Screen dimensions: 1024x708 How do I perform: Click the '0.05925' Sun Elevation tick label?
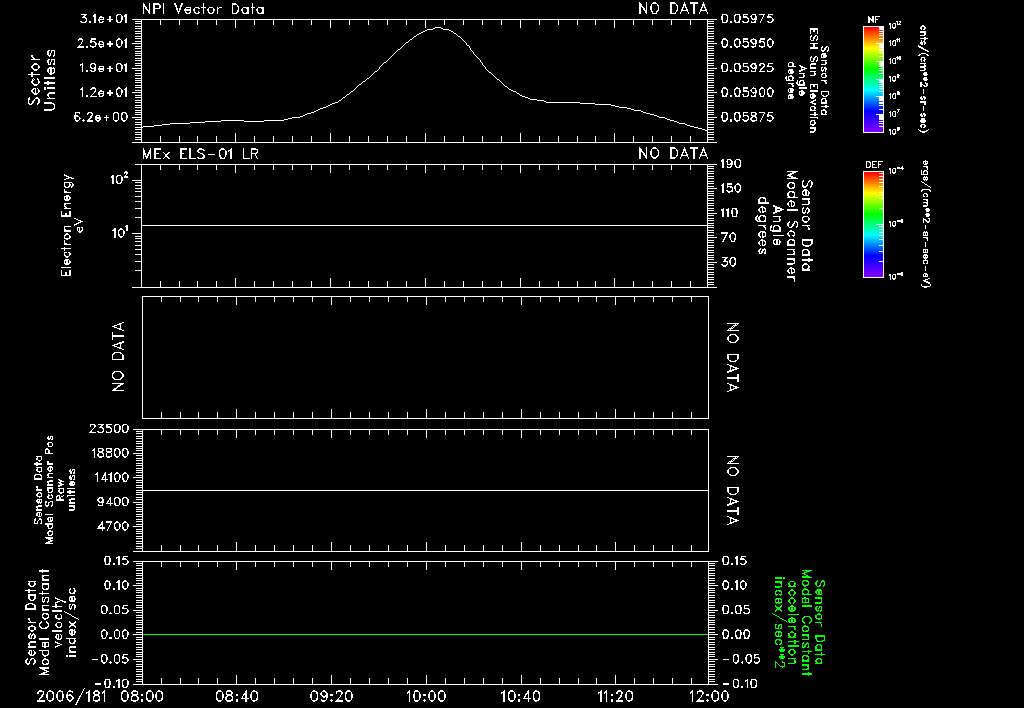[x=748, y=68]
